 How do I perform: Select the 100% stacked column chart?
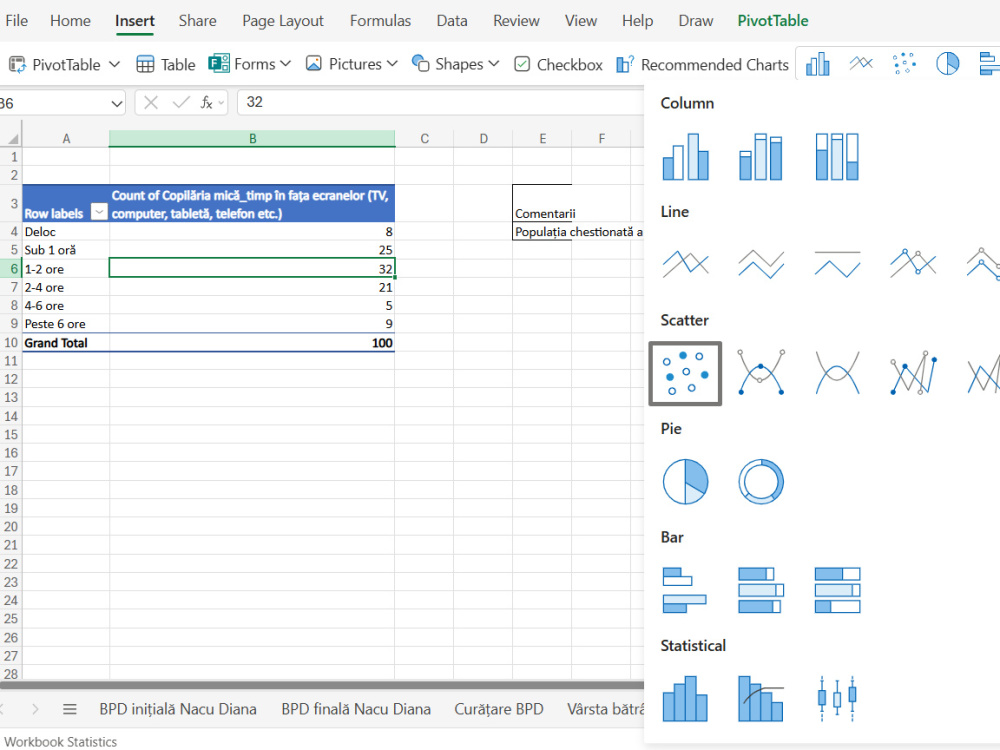point(837,157)
